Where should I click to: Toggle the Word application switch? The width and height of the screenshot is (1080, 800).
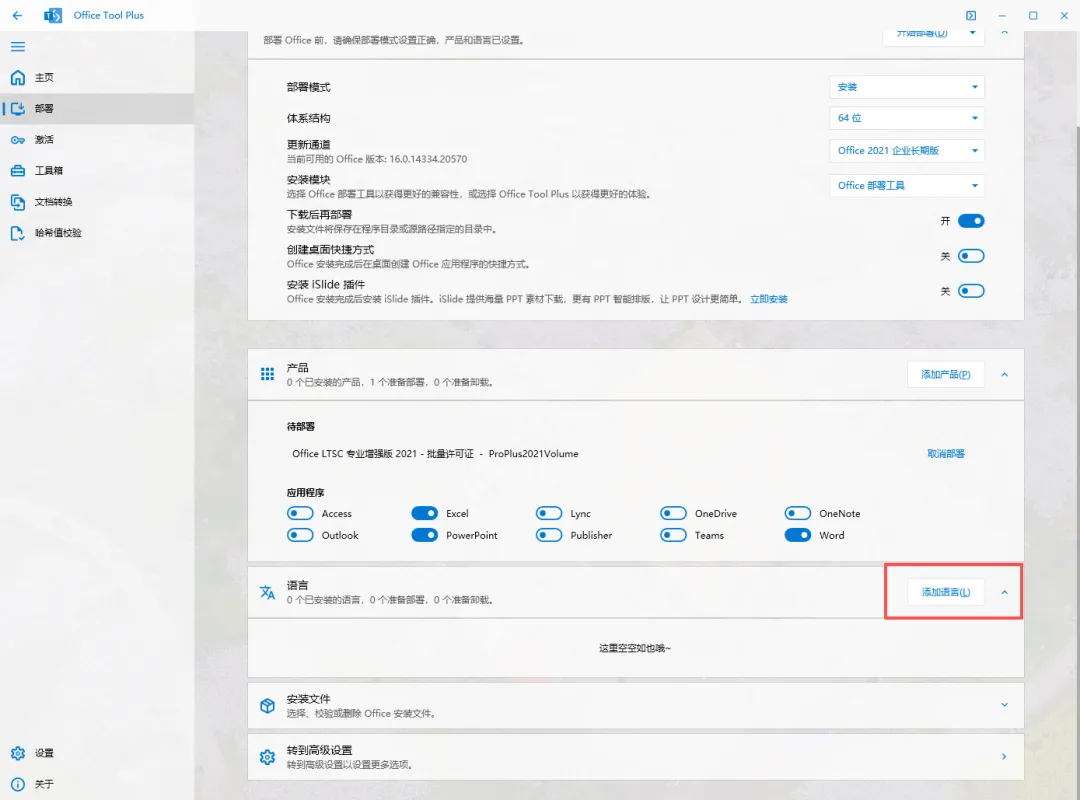click(798, 535)
